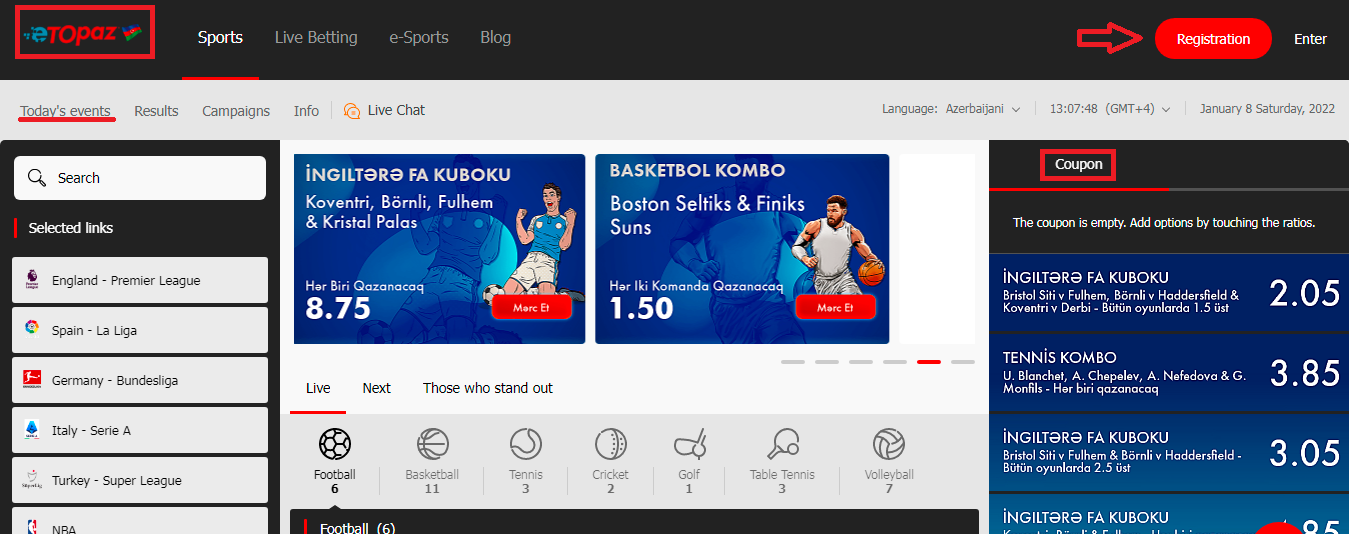
Task: Click the eTopaz logo
Action: coord(85,32)
